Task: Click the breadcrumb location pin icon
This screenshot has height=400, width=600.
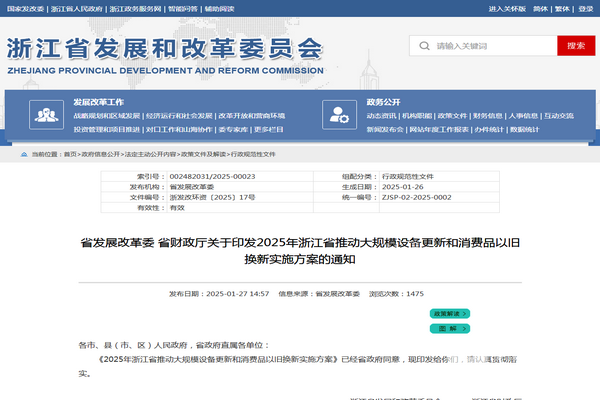Action: point(25,155)
